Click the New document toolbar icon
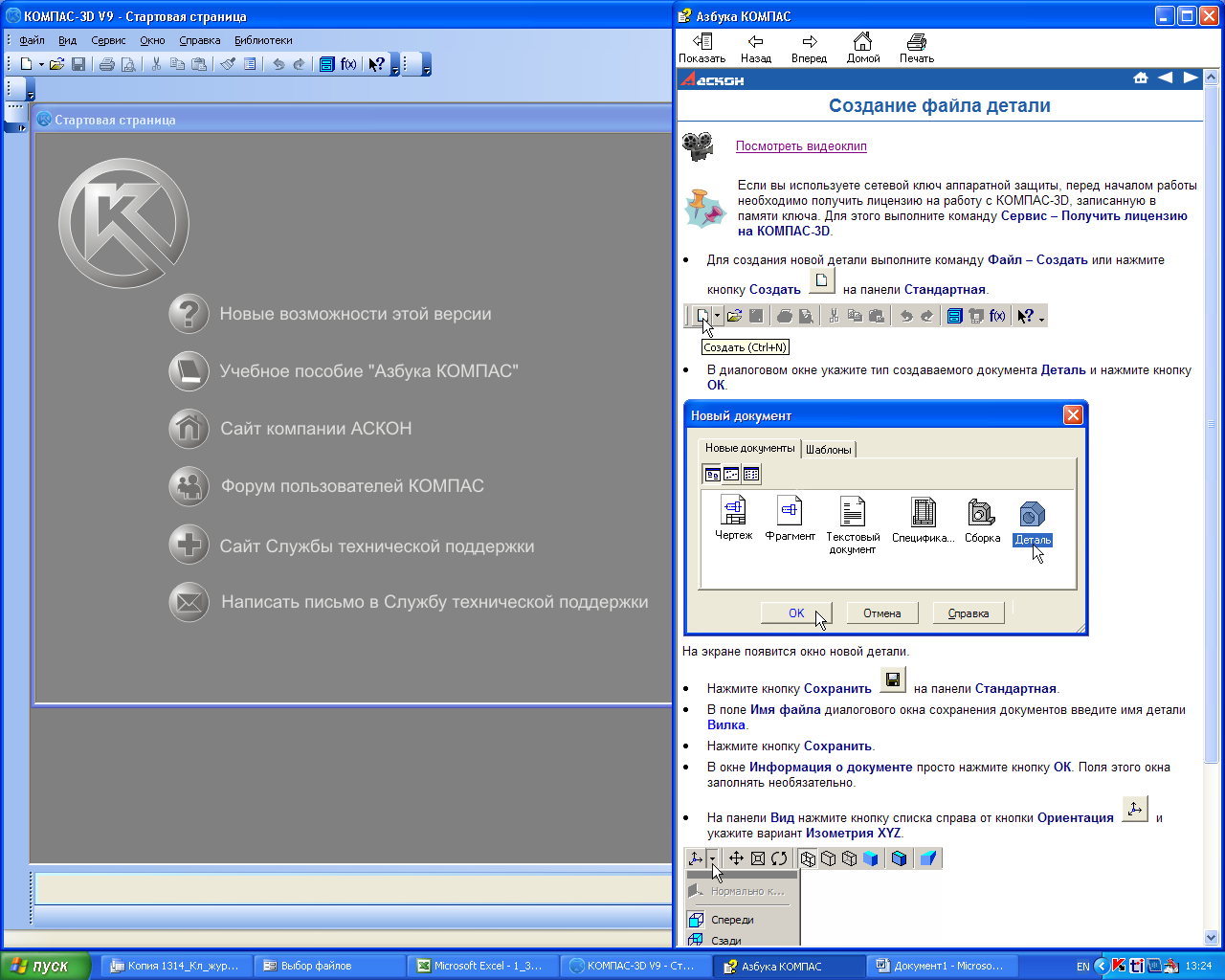 [x=26, y=64]
